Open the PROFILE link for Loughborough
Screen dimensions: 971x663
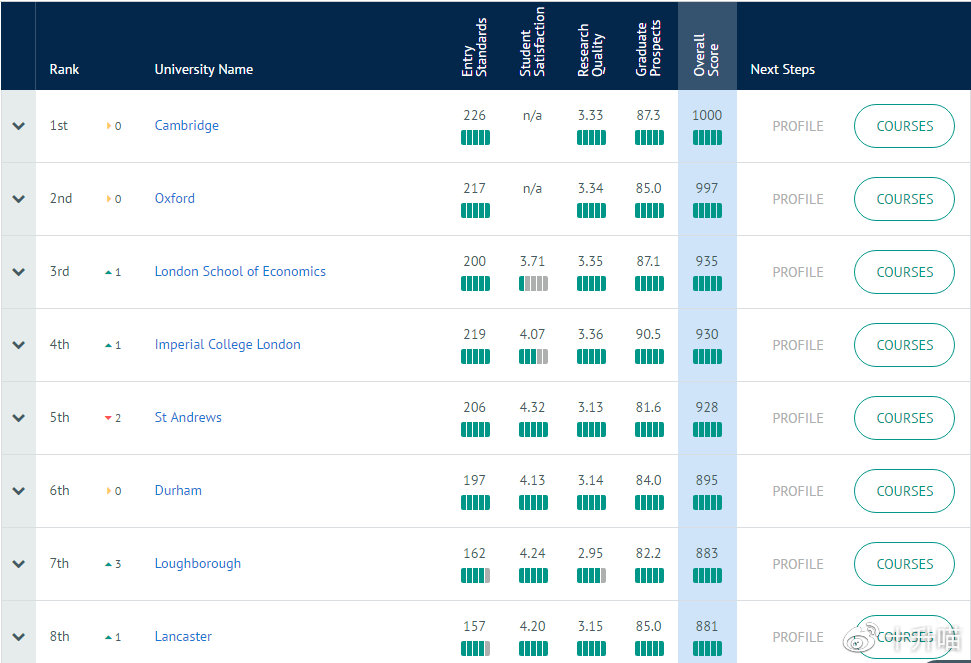click(x=798, y=565)
